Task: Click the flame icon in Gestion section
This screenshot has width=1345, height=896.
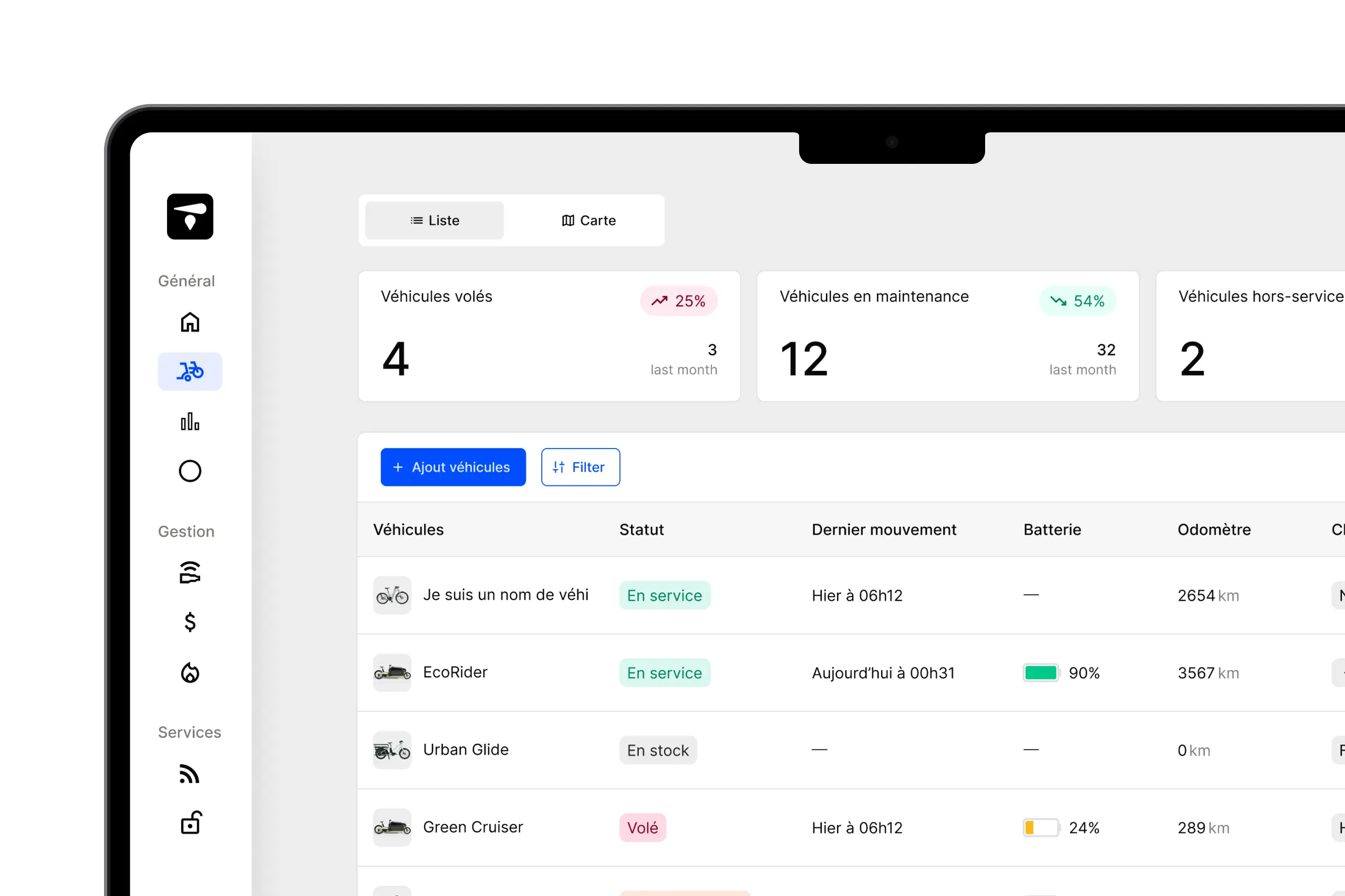Action: tap(190, 673)
